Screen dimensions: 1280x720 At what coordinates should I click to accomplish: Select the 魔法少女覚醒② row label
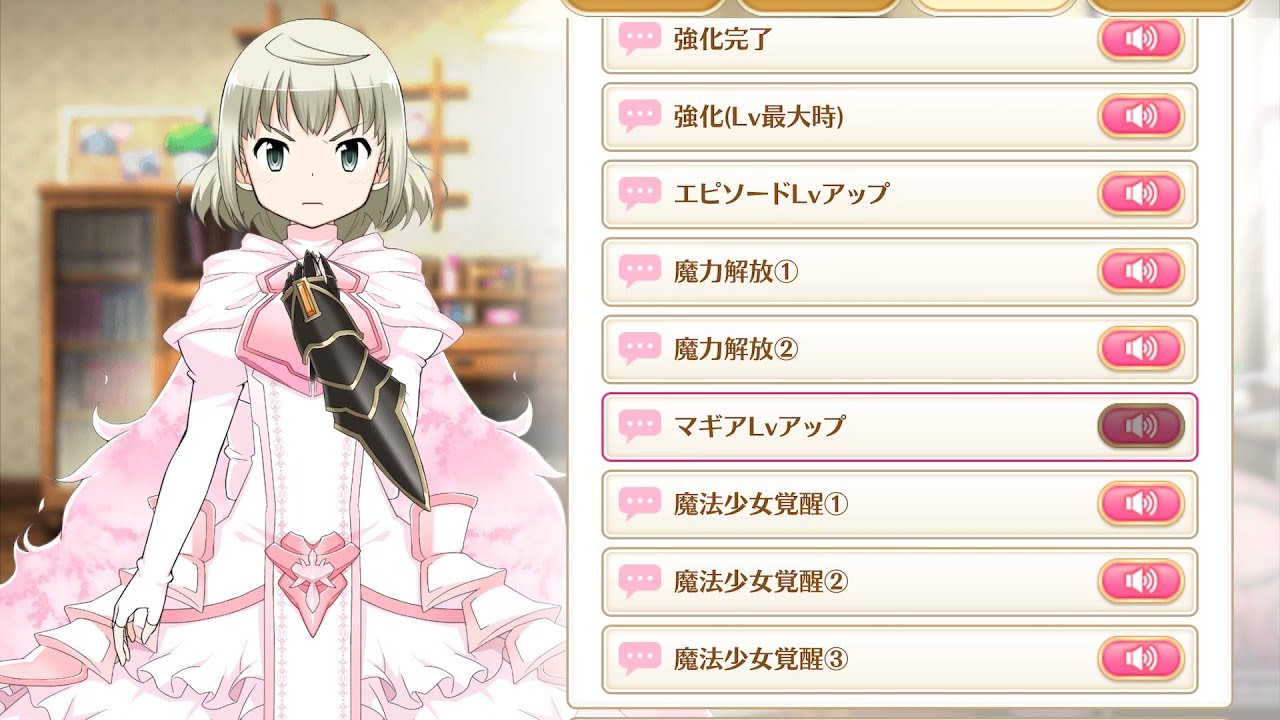(x=761, y=581)
